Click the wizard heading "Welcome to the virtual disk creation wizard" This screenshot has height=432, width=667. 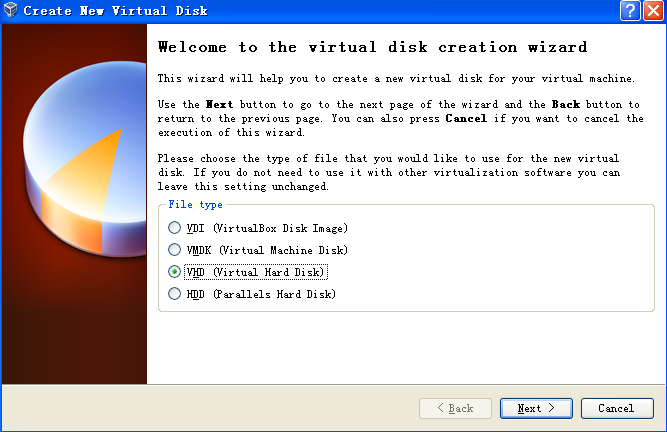(373, 47)
